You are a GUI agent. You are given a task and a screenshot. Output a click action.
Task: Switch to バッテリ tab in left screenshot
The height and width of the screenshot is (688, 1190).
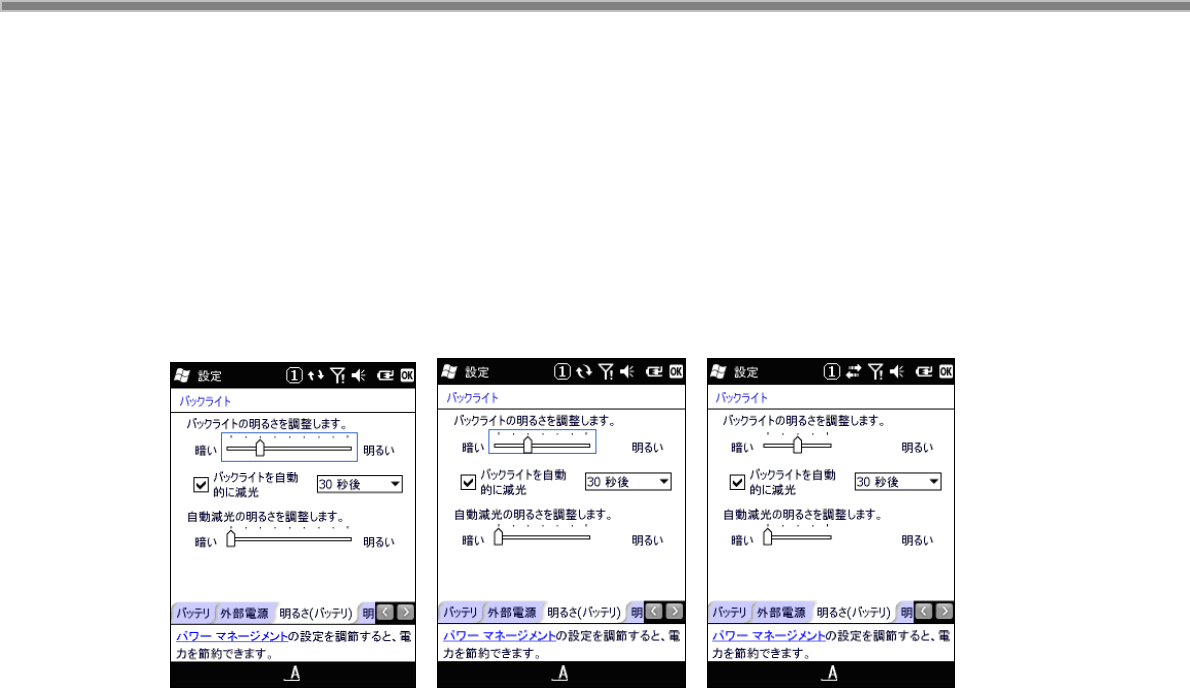click(194, 613)
